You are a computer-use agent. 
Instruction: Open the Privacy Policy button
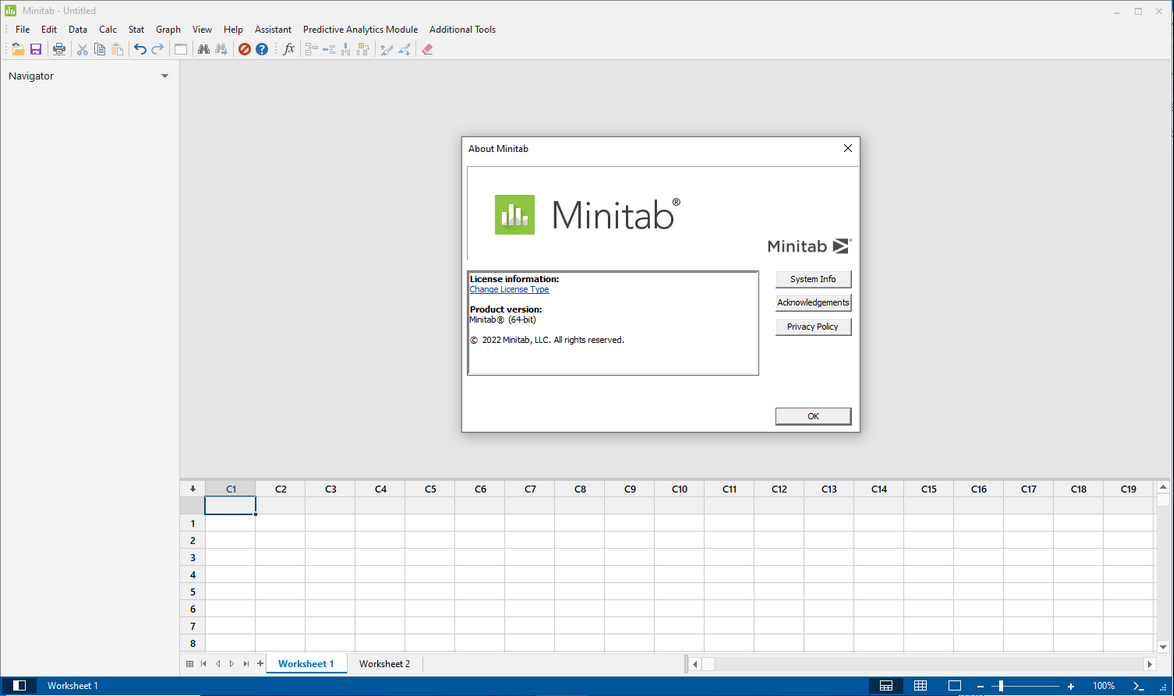tap(813, 326)
